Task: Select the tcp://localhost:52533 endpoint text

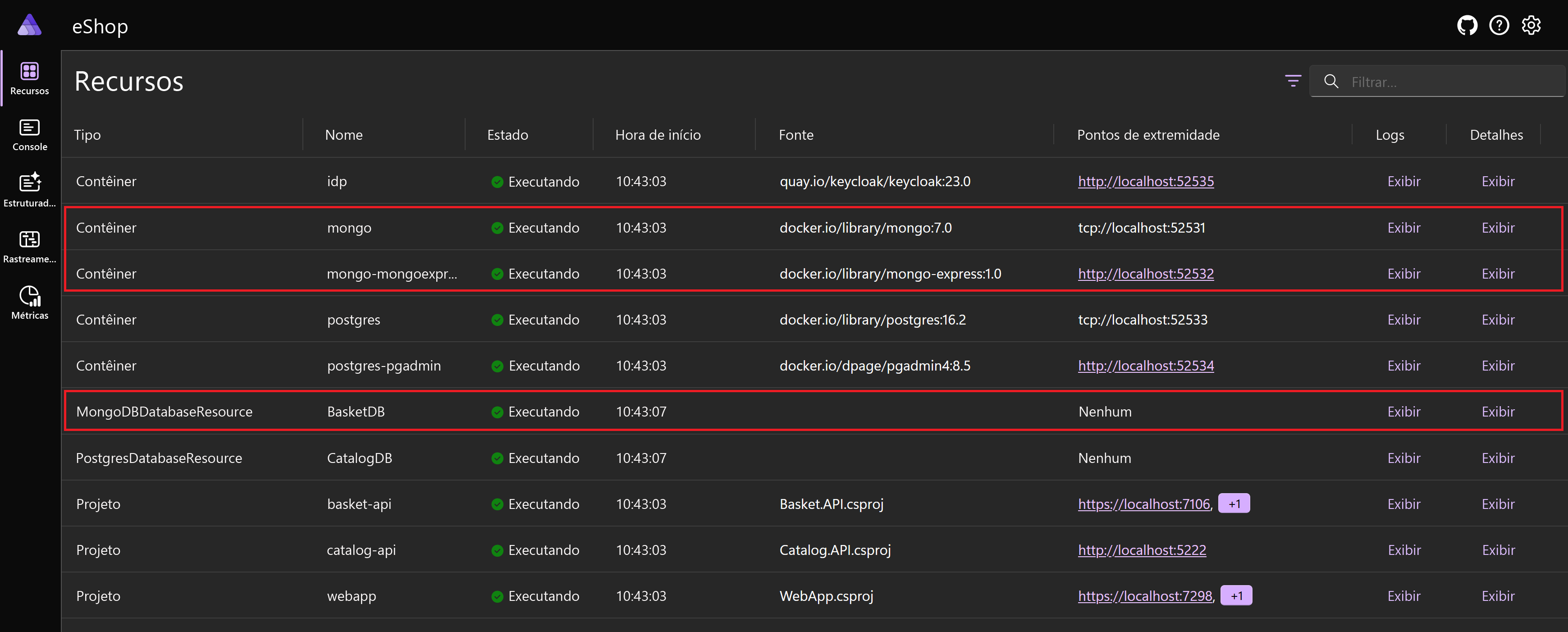Action: pyautogui.click(x=1143, y=320)
